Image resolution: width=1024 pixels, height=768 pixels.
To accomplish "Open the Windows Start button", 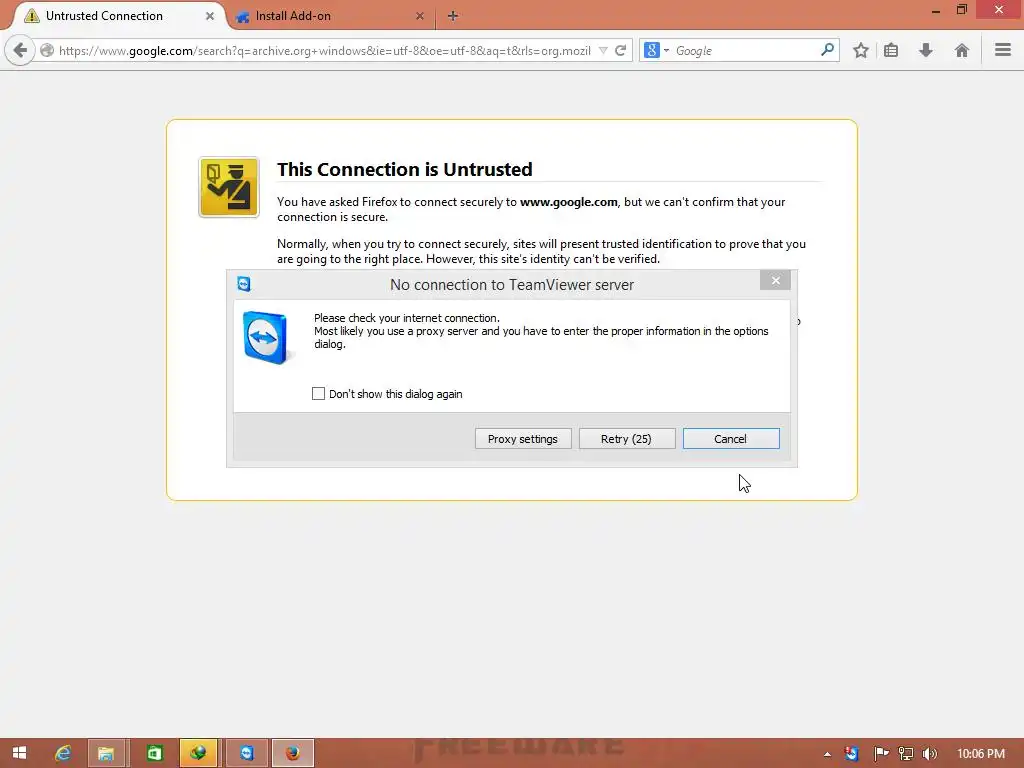I will coord(19,753).
